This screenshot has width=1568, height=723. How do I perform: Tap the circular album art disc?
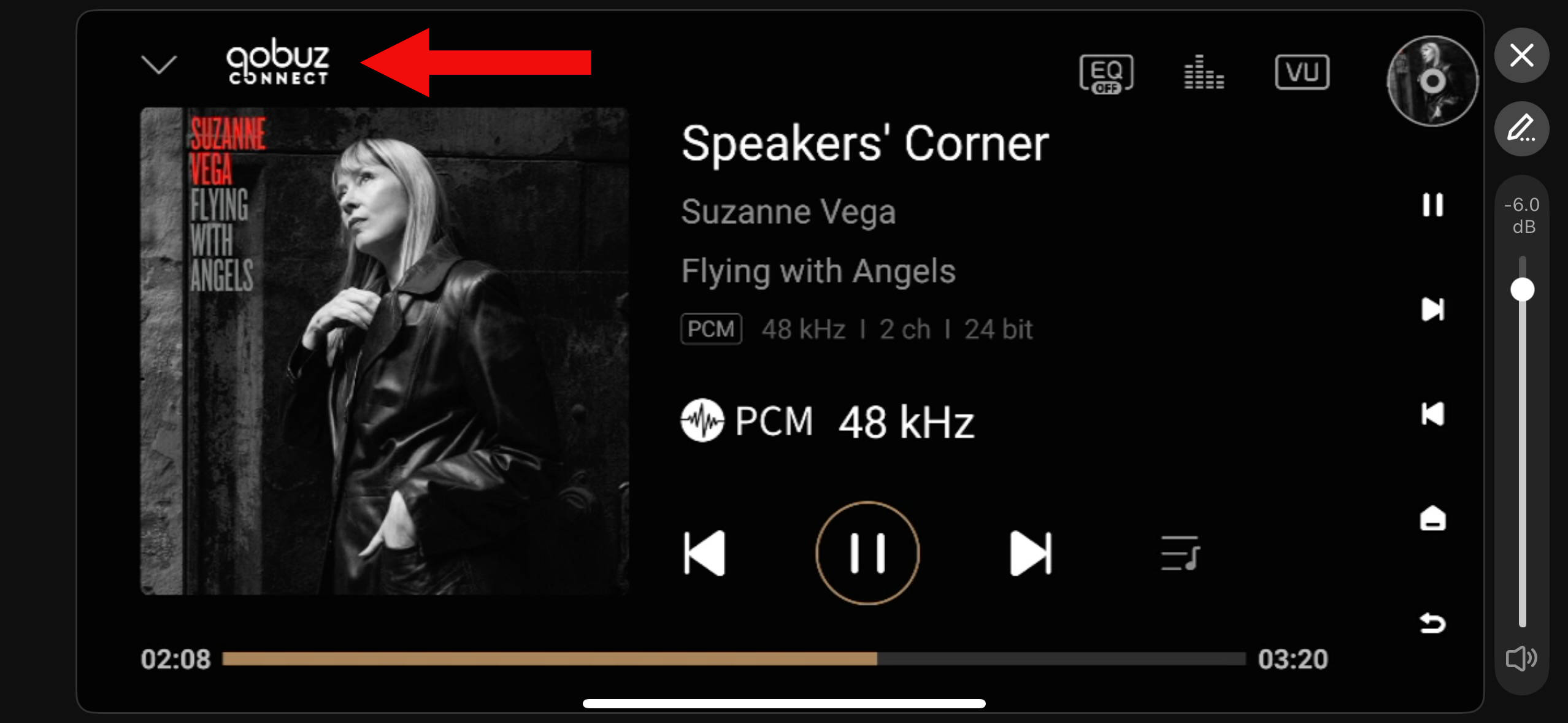1432,81
